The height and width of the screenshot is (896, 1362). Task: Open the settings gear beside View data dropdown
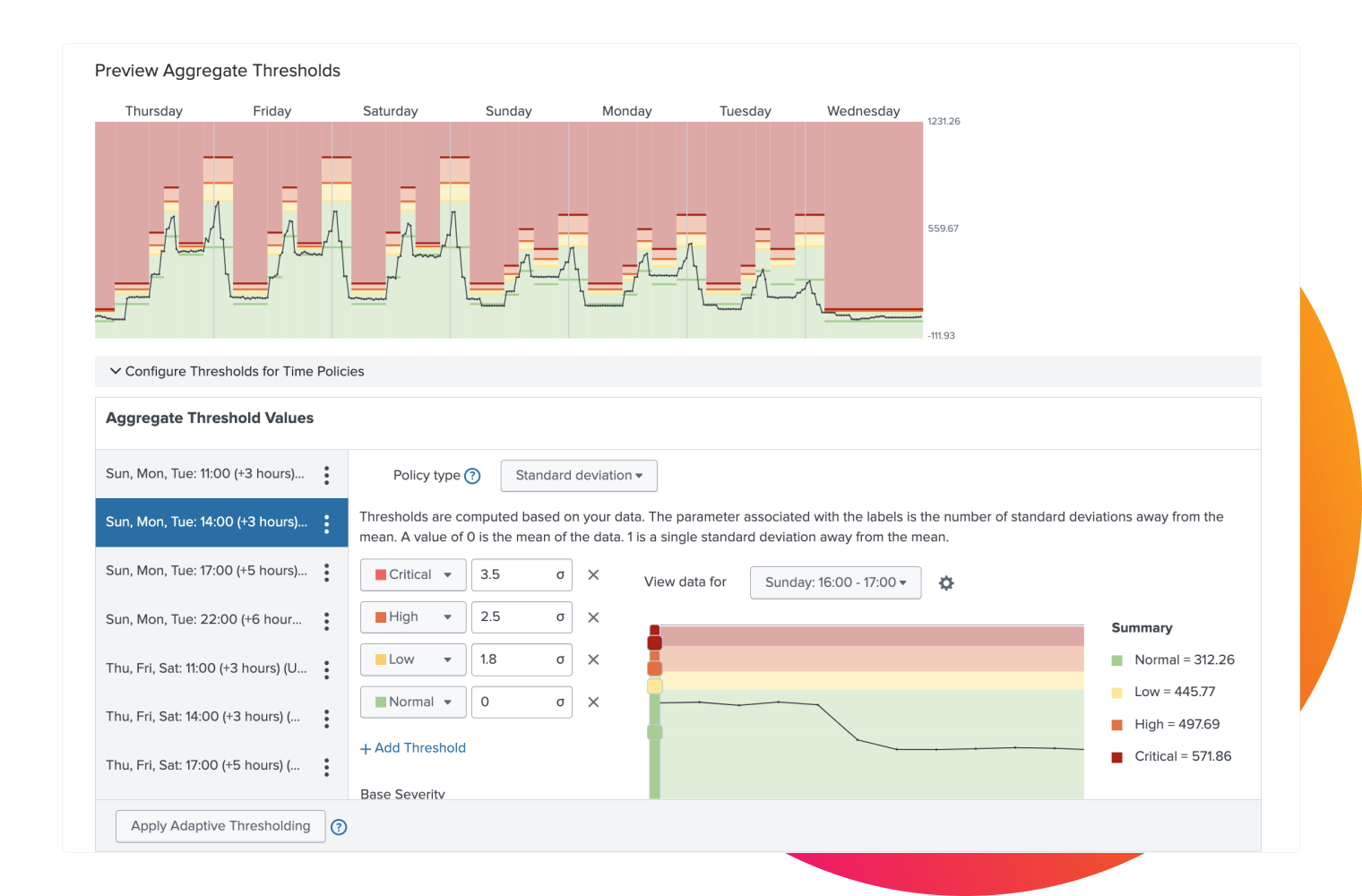pyautogui.click(x=946, y=582)
